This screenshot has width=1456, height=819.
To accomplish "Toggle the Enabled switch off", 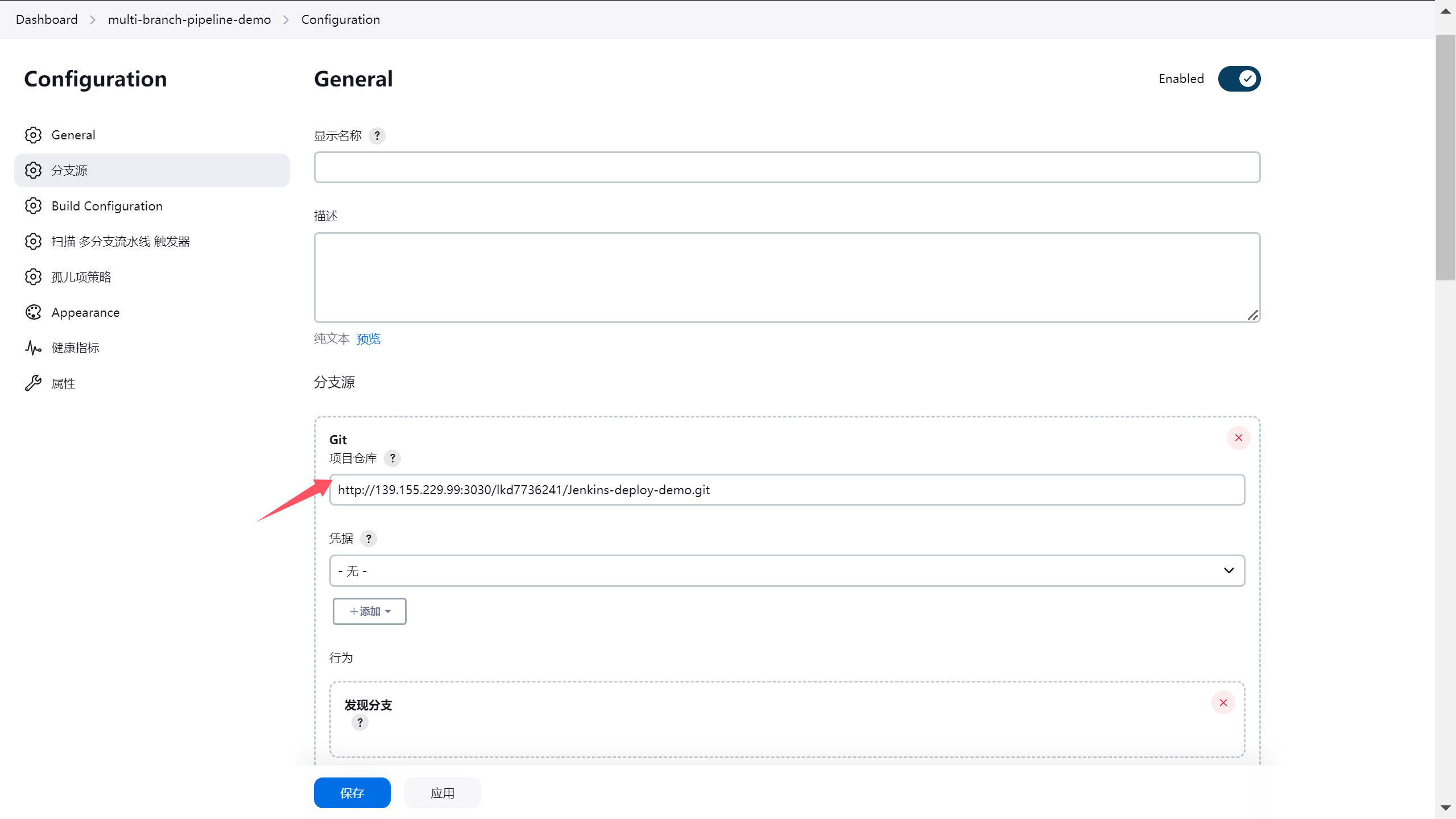I will (1239, 78).
